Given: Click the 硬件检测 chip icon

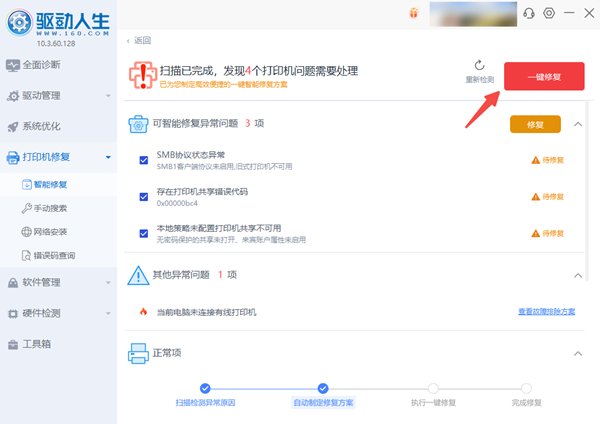Looking at the screenshot, I should pyautogui.click(x=13, y=314).
